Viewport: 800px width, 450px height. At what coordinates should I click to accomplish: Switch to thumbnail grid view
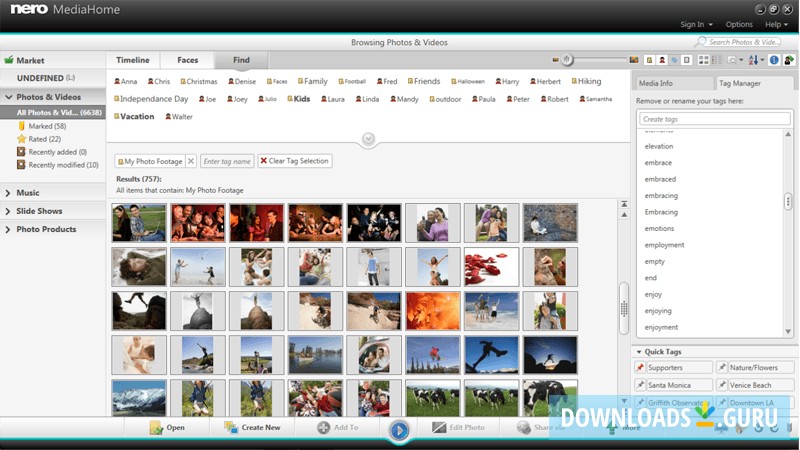704,60
